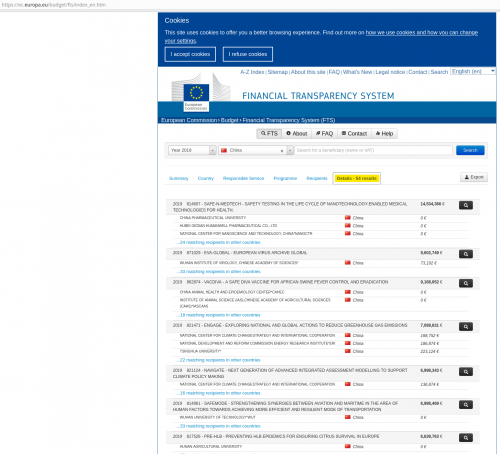Select the Details results tab
500x454 pixels.
pos(357,178)
